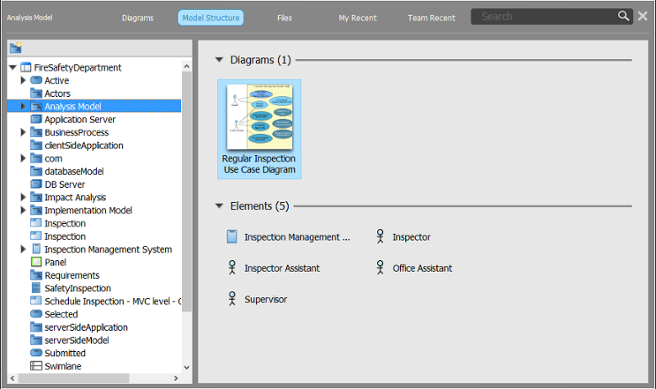This screenshot has width=656, height=389.
Task: Switch to the Diagrams tab
Action: [138, 18]
